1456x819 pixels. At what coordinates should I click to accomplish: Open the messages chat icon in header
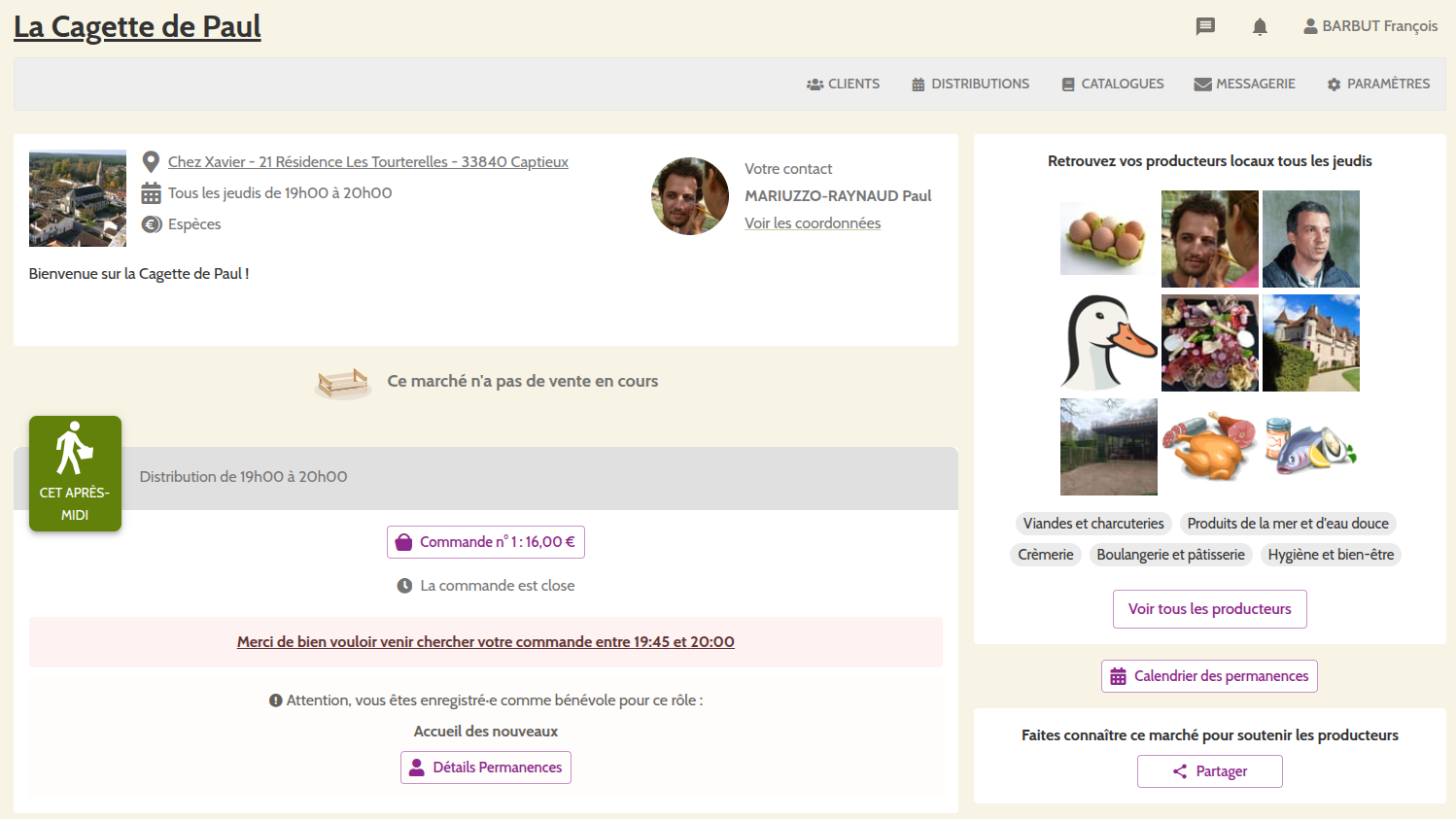[x=1205, y=26]
